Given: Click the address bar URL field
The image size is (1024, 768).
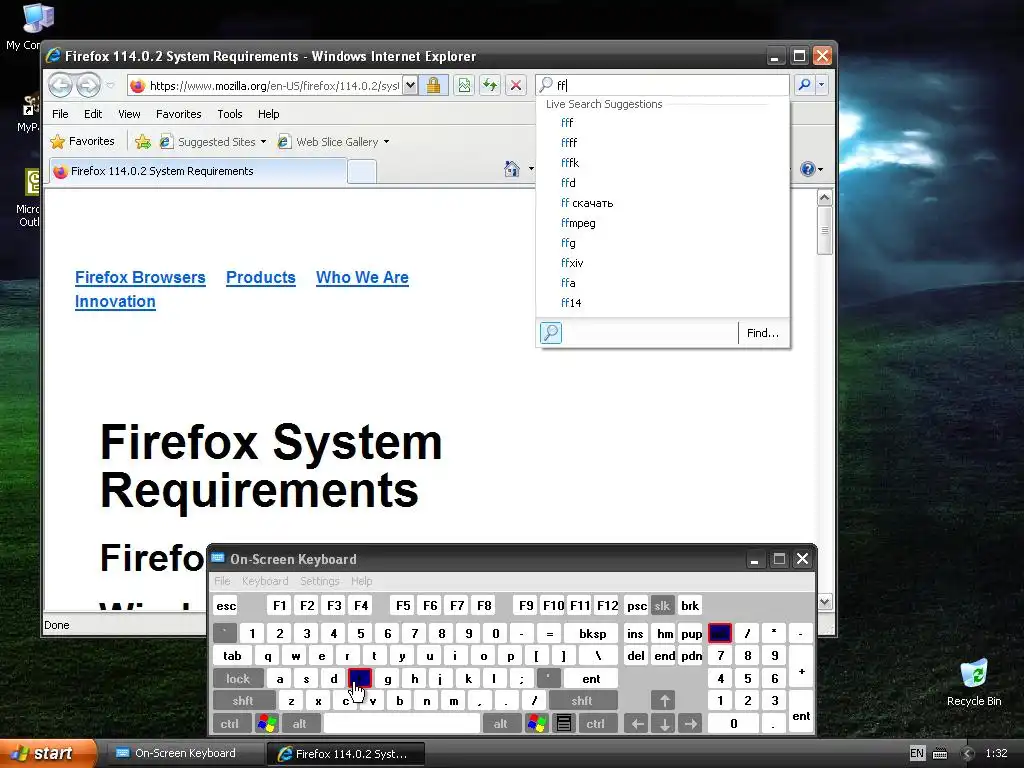Looking at the screenshot, I should 265,86.
